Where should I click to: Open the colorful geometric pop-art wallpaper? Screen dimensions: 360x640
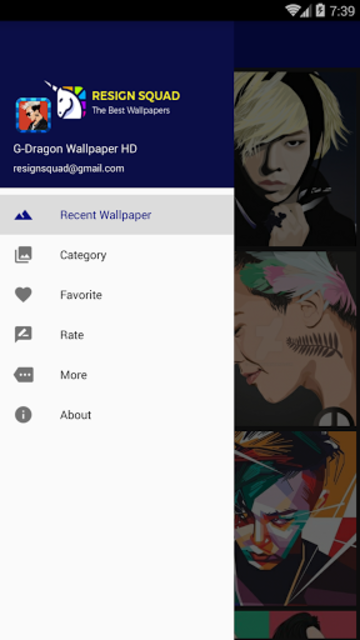tap(296, 518)
